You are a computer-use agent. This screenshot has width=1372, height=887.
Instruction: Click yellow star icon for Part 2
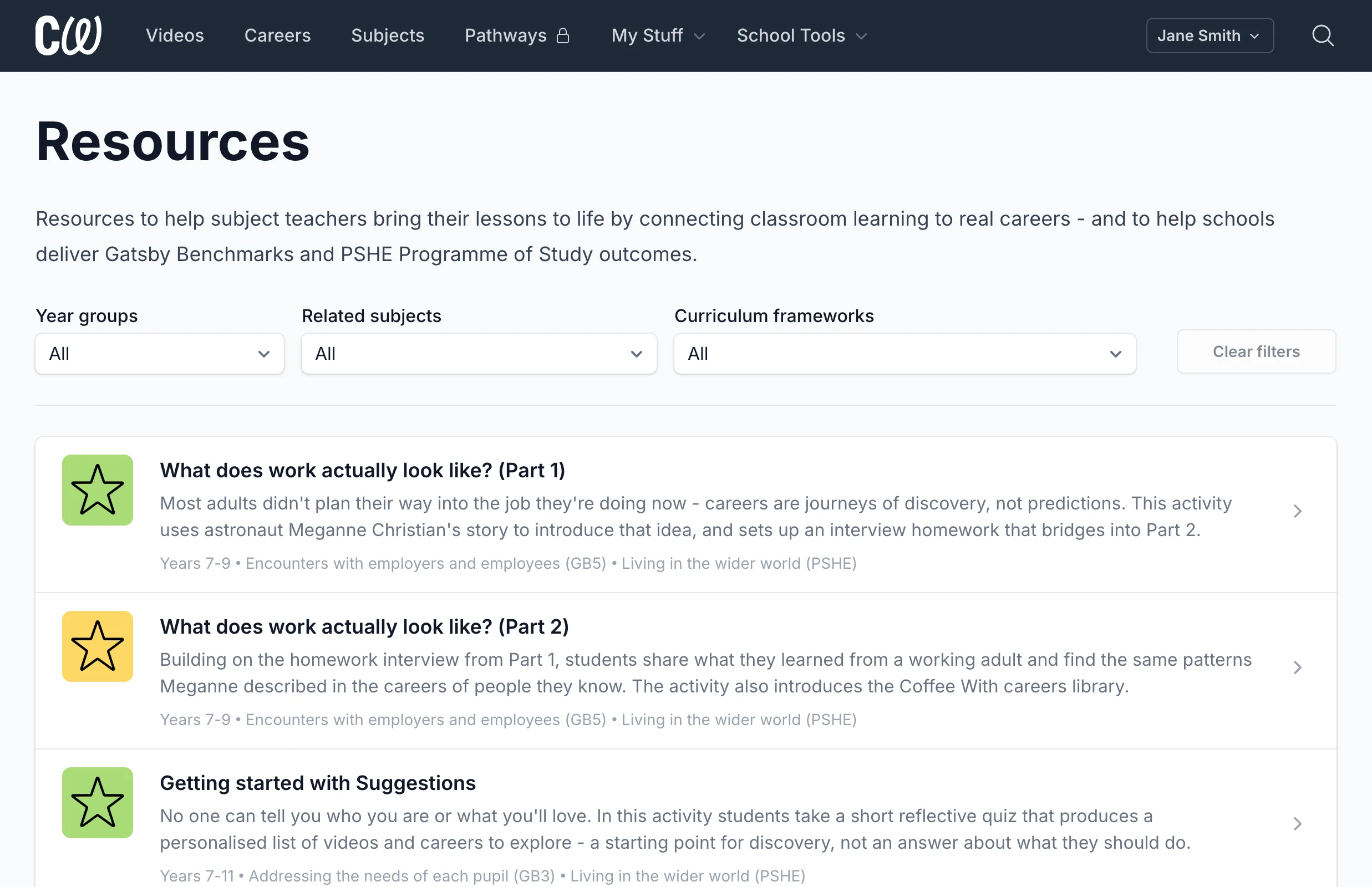click(x=98, y=646)
